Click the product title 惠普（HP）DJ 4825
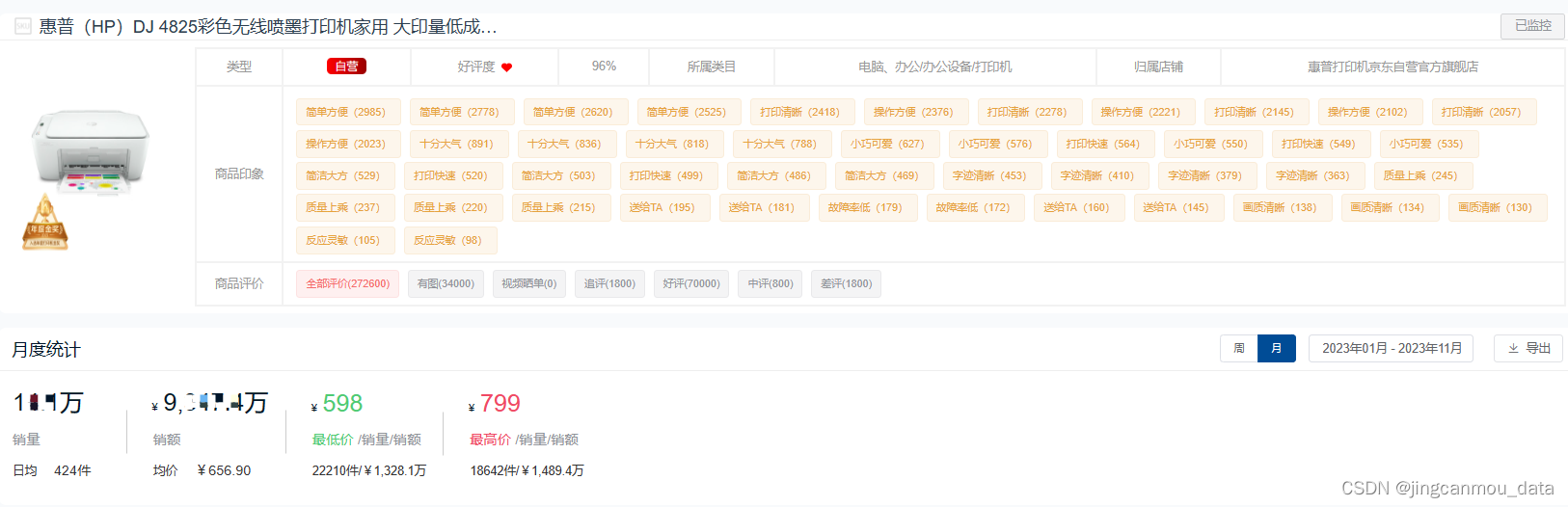Screen dimensions: 1568x507 [268, 27]
